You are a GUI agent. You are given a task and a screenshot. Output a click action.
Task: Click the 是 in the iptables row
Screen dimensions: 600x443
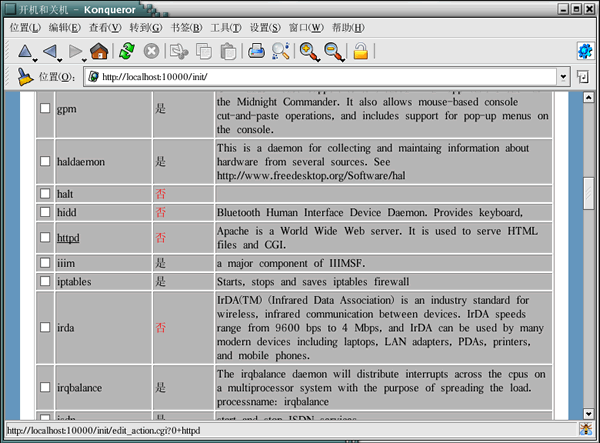pos(160,282)
